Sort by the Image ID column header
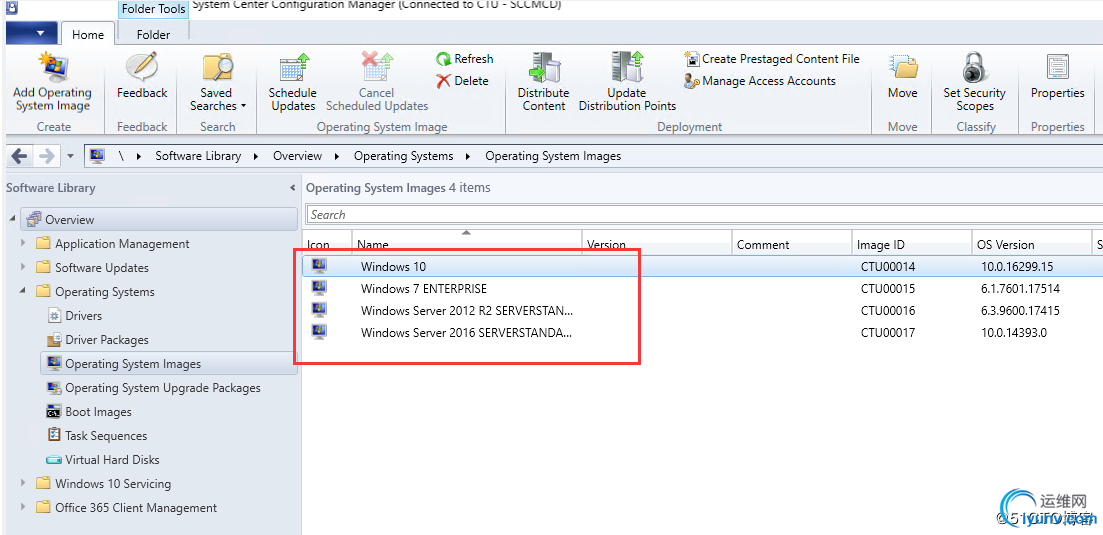This screenshot has width=1103, height=535. tap(912, 244)
